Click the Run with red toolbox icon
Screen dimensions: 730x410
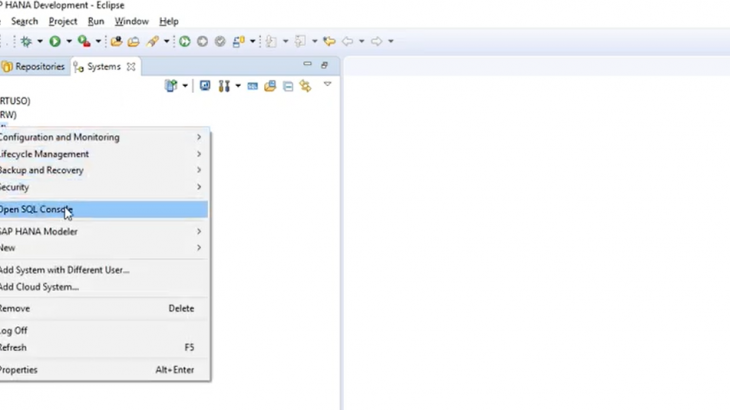pos(84,41)
